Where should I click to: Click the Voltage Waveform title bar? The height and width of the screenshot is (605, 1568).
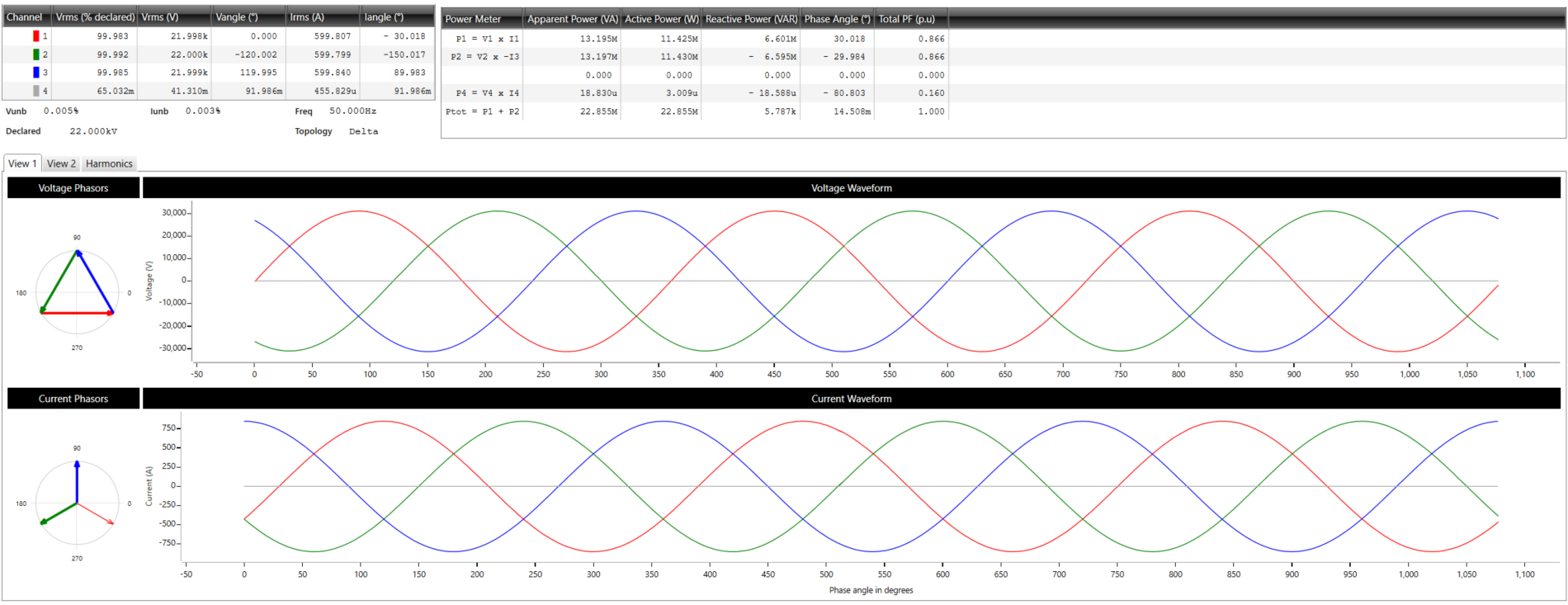pyautogui.click(x=852, y=188)
